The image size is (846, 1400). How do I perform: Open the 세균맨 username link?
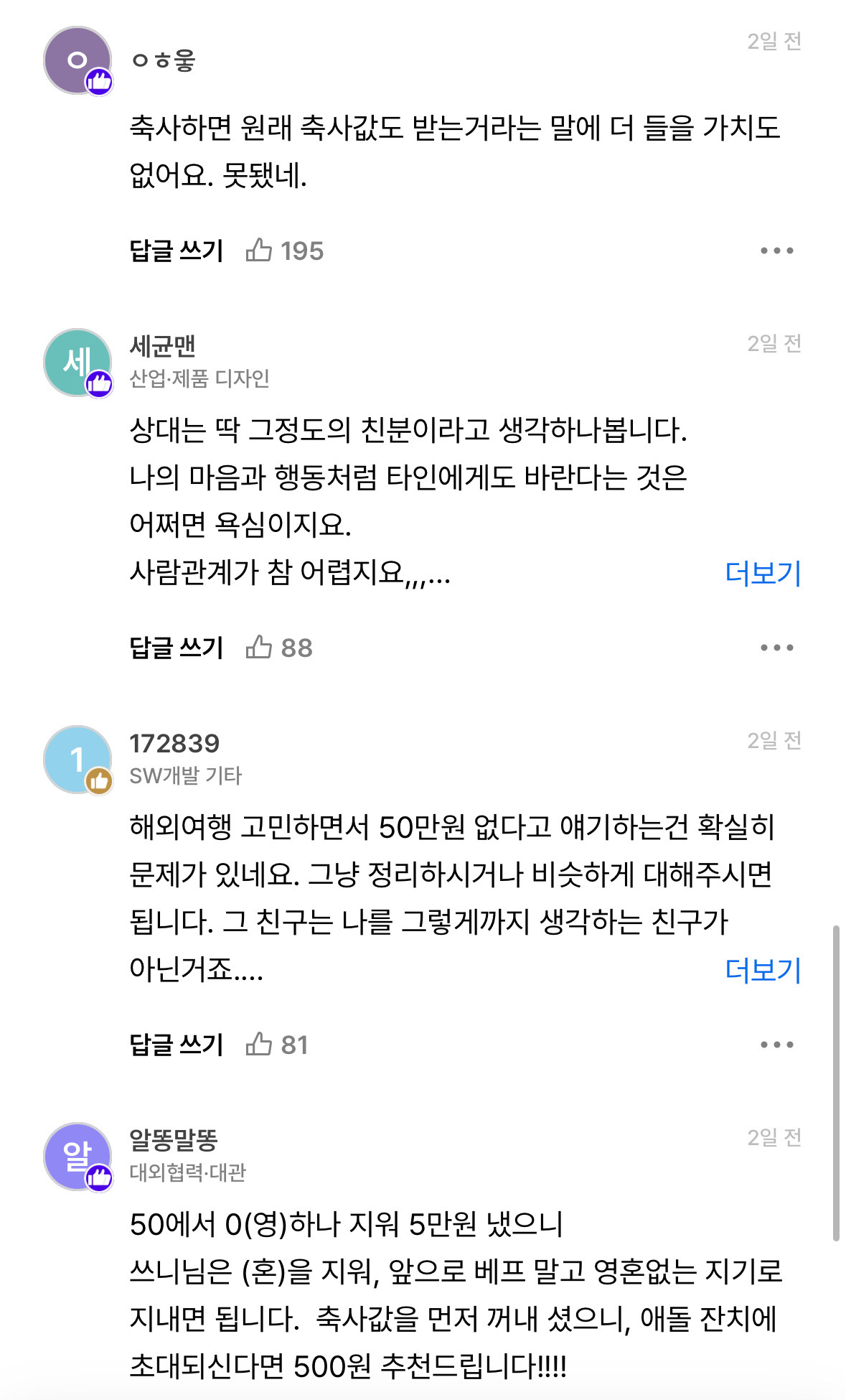[163, 346]
